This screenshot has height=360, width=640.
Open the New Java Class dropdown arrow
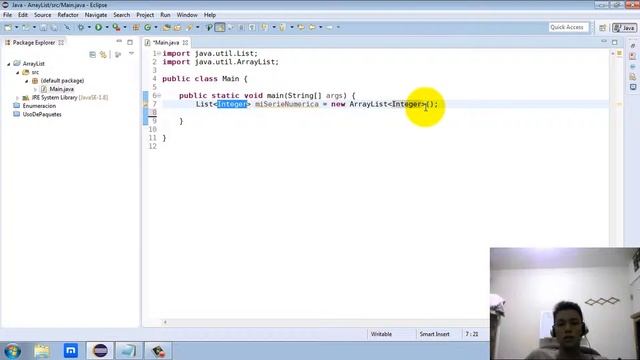tap(156, 27)
